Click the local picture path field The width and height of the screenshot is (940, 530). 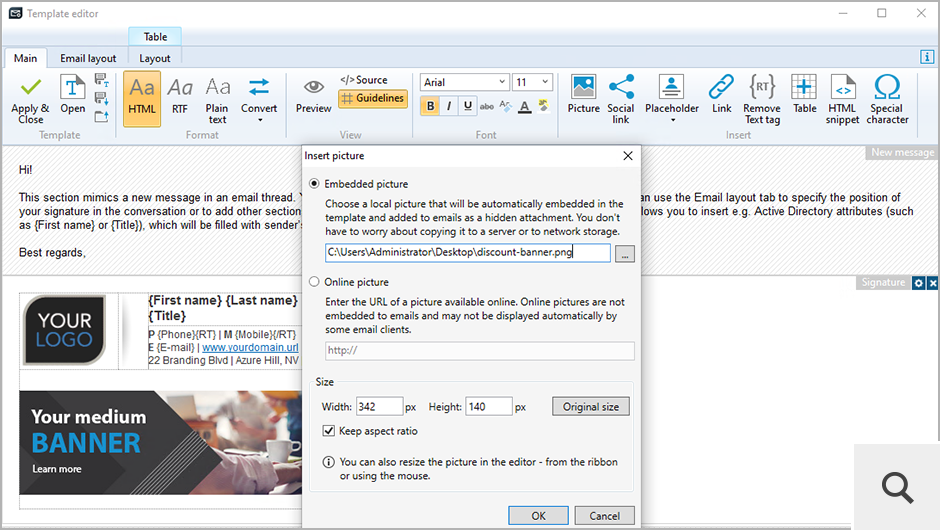click(468, 252)
